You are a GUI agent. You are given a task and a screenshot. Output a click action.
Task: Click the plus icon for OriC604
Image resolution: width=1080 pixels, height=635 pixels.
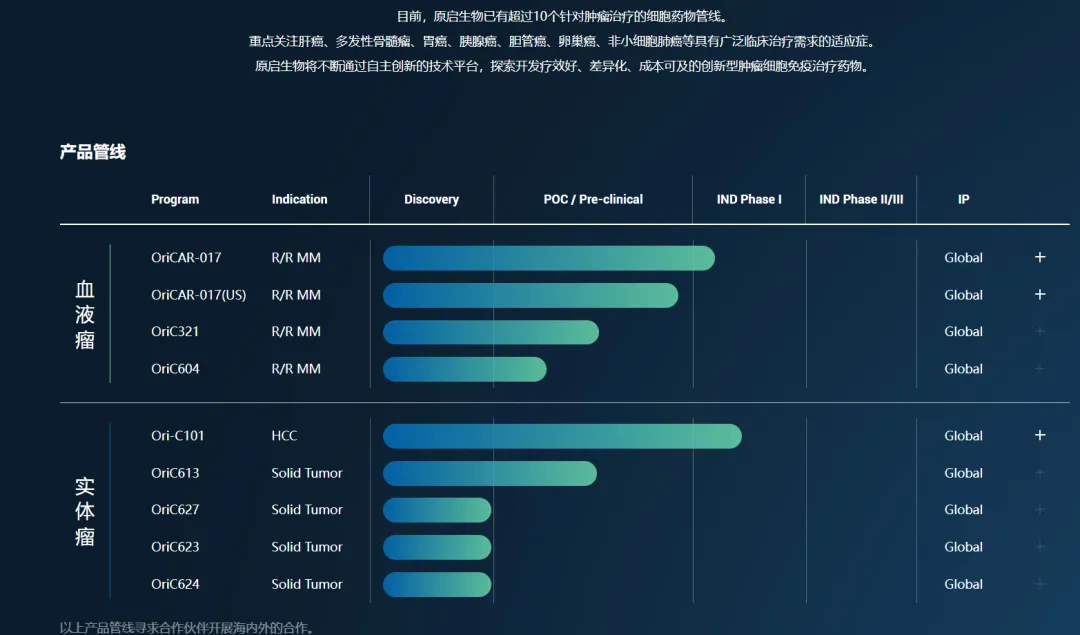(x=1040, y=369)
